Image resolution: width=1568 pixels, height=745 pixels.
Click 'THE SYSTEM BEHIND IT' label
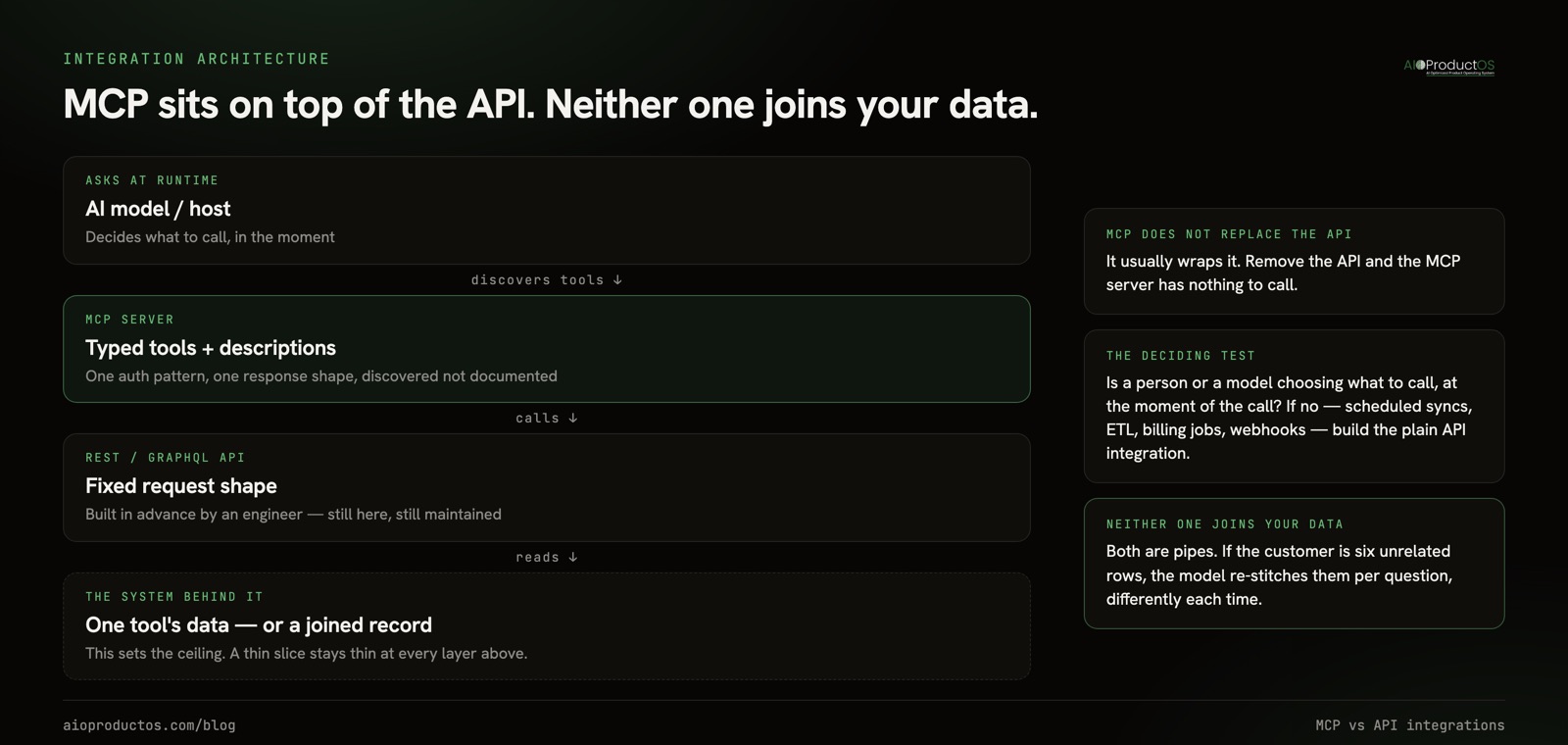(x=174, y=597)
